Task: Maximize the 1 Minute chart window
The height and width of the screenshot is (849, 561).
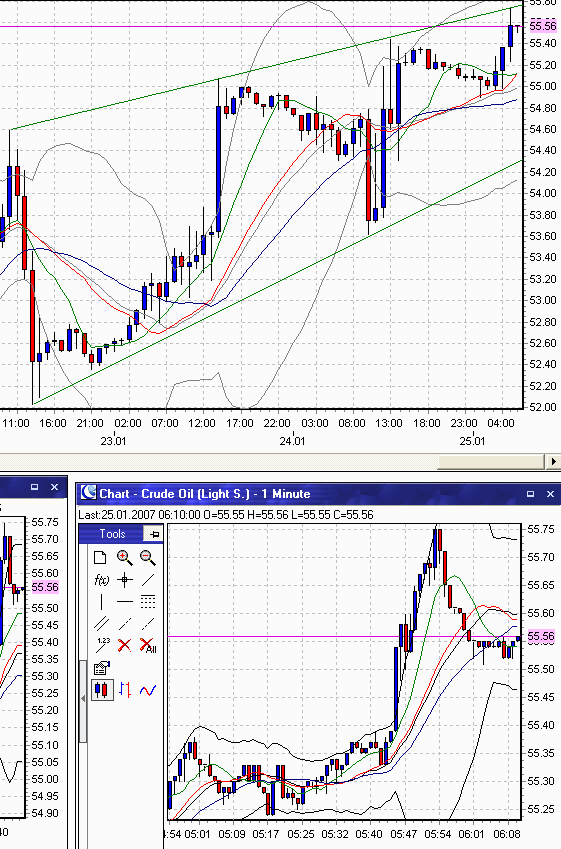Action: [x=530, y=493]
